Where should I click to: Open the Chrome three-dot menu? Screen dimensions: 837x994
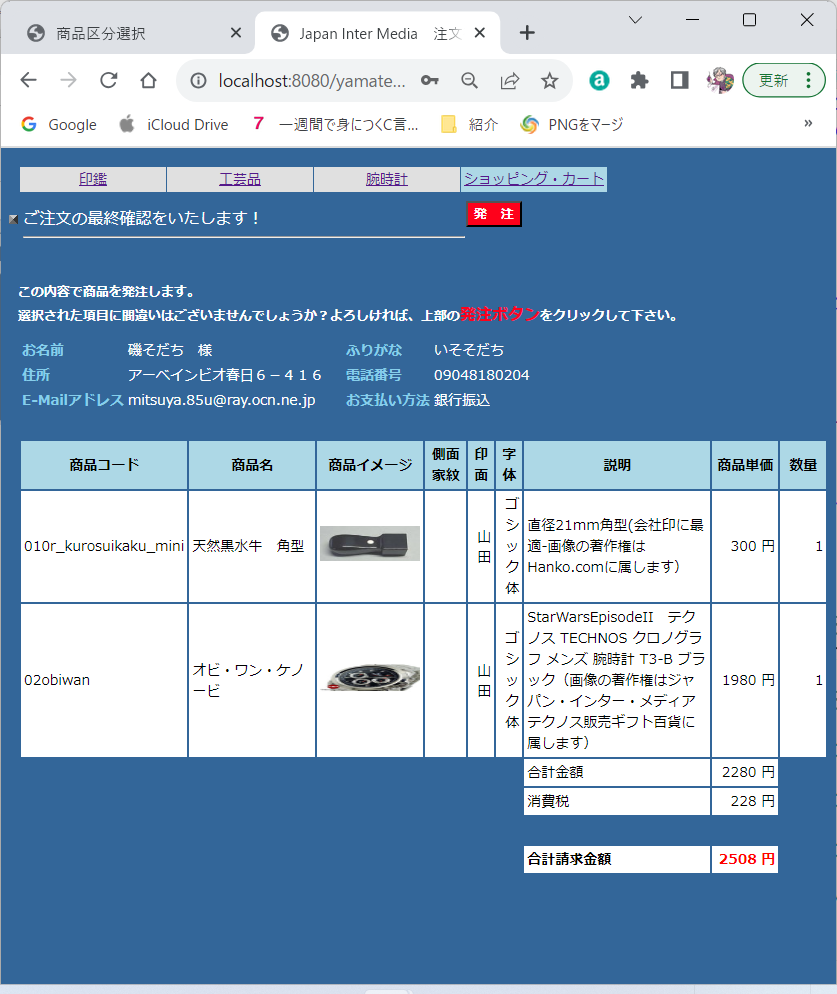(x=808, y=81)
